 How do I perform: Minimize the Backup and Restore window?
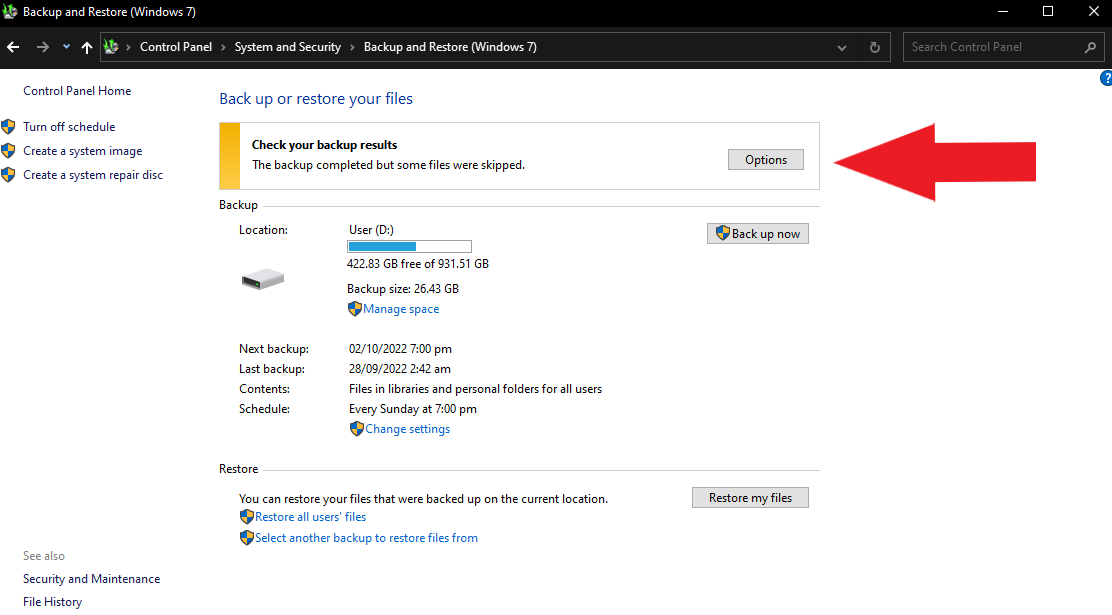click(x=1003, y=11)
